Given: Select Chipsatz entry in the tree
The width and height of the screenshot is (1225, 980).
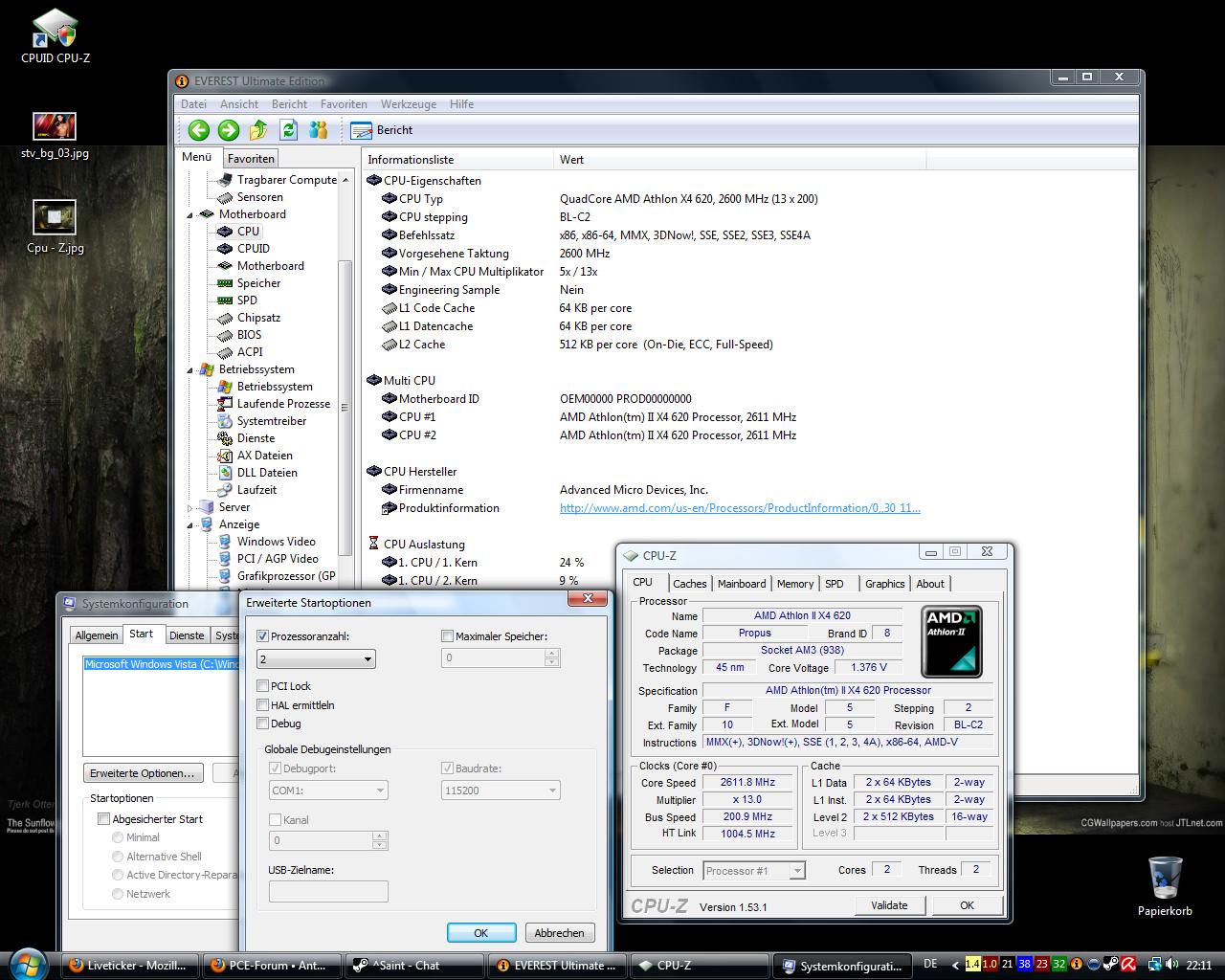Looking at the screenshot, I should pyautogui.click(x=258, y=318).
